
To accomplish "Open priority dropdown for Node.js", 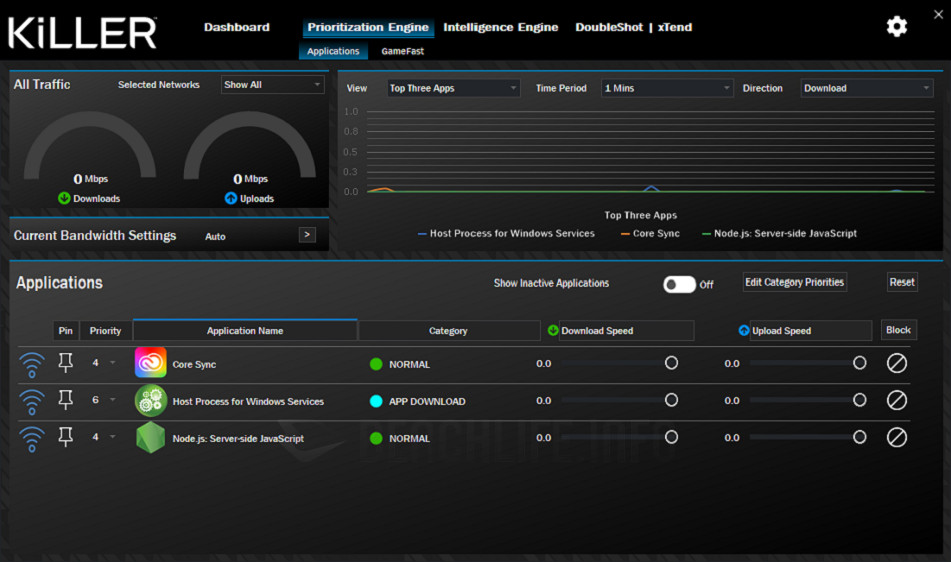I will point(113,437).
